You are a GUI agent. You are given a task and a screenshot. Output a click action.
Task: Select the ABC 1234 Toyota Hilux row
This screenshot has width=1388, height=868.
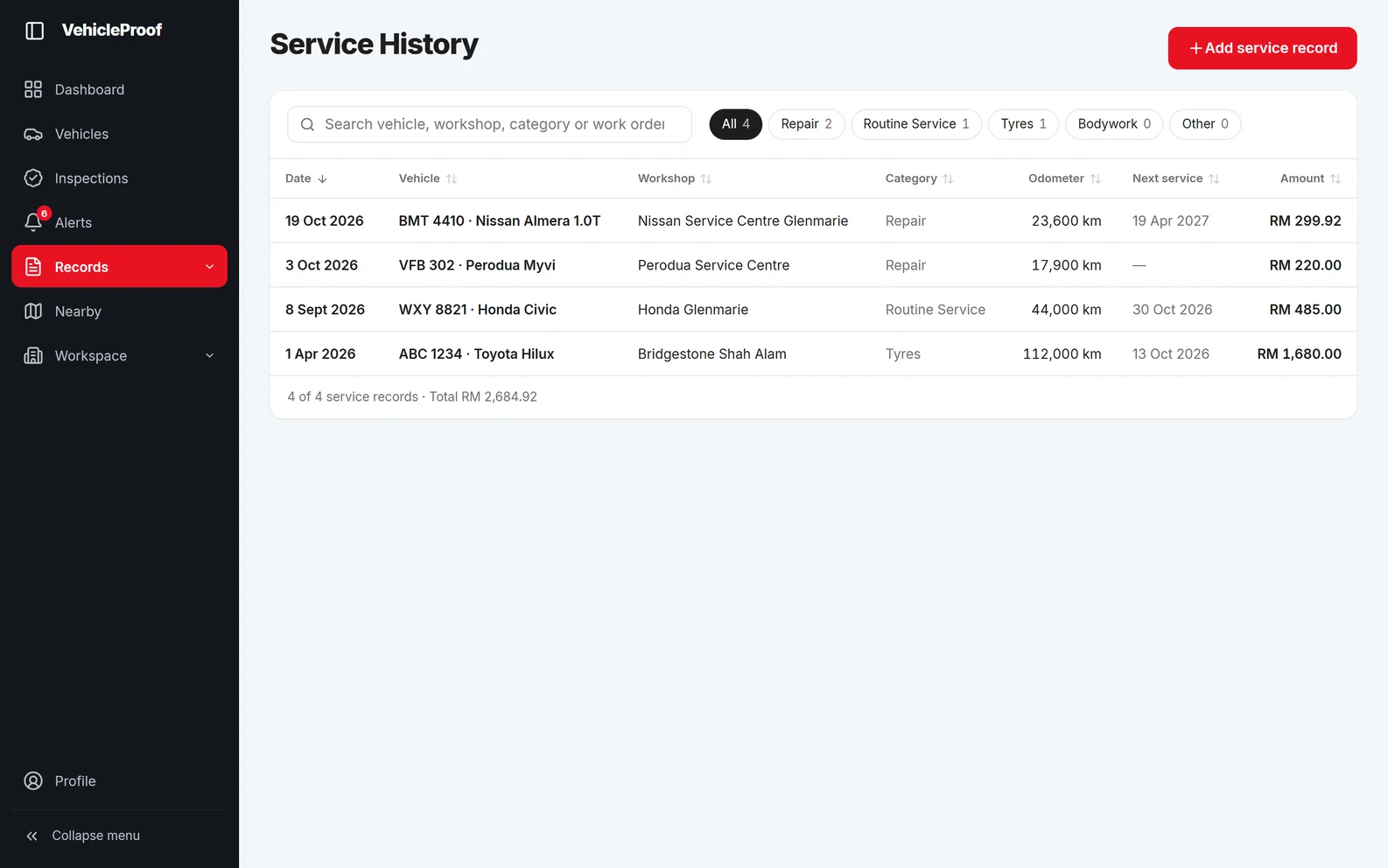(x=813, y=353)
